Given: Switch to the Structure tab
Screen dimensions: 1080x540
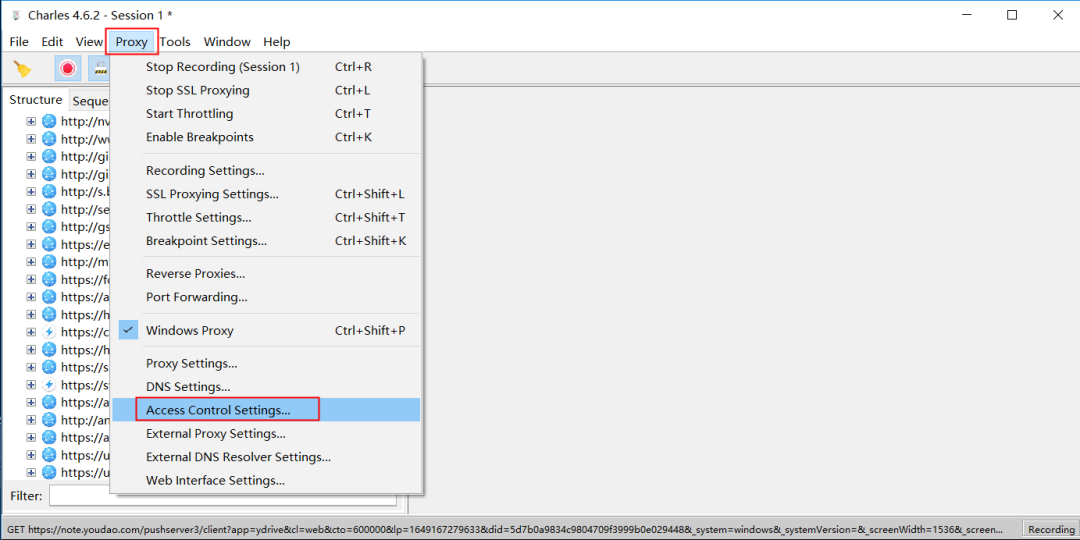Looking at the screenshot, I should click(x=36, y=100).
